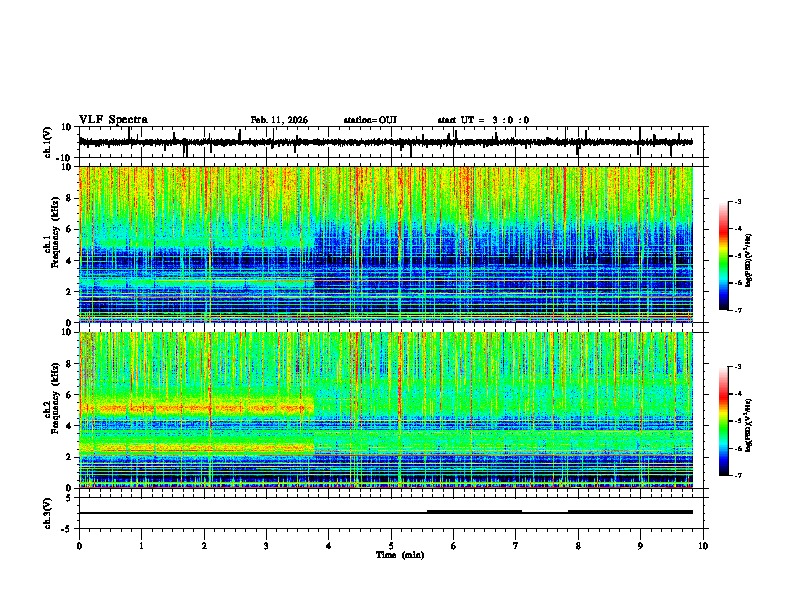Click the '-3' label on ch.1 colorbar
The height and width of the screenshot is (612, 792).
(x=737, y=202)
